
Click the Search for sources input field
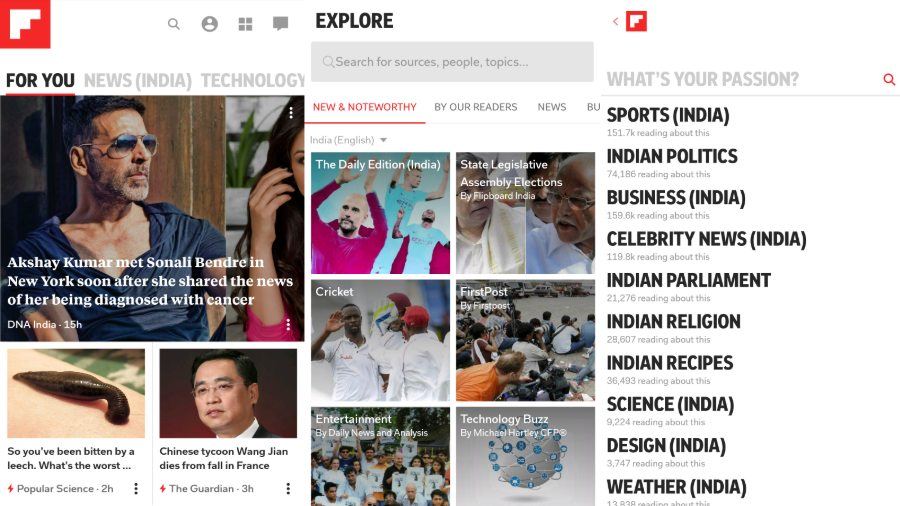point(452,61)
